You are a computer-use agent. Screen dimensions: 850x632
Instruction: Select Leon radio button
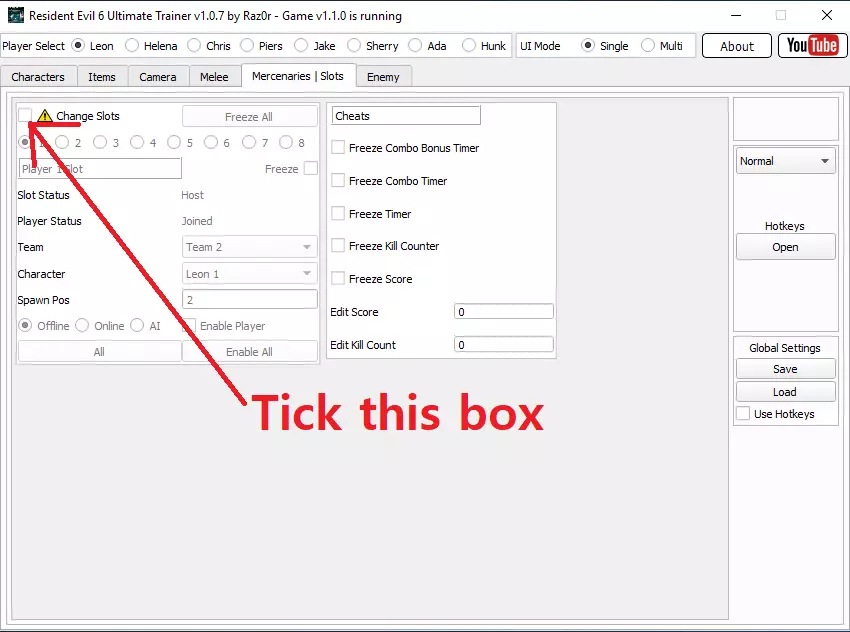coord(78,46)
